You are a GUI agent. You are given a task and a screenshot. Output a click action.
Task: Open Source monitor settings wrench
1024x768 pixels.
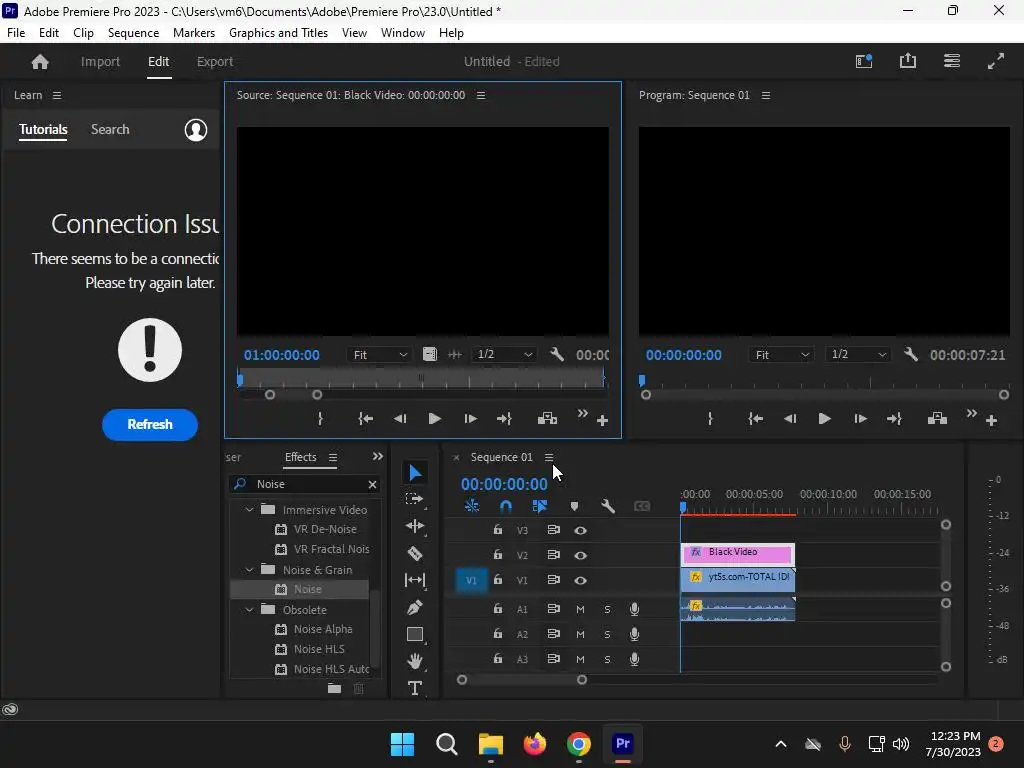point(557,354)
